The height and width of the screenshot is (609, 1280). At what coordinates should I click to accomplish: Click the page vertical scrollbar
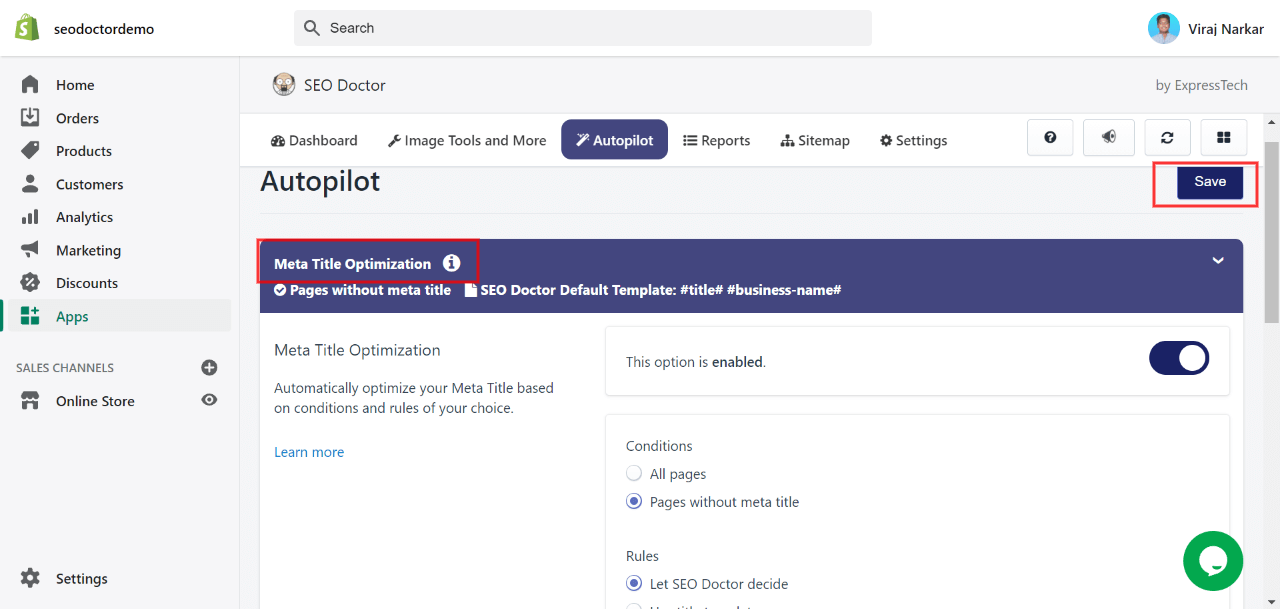tap(1272, 232)
